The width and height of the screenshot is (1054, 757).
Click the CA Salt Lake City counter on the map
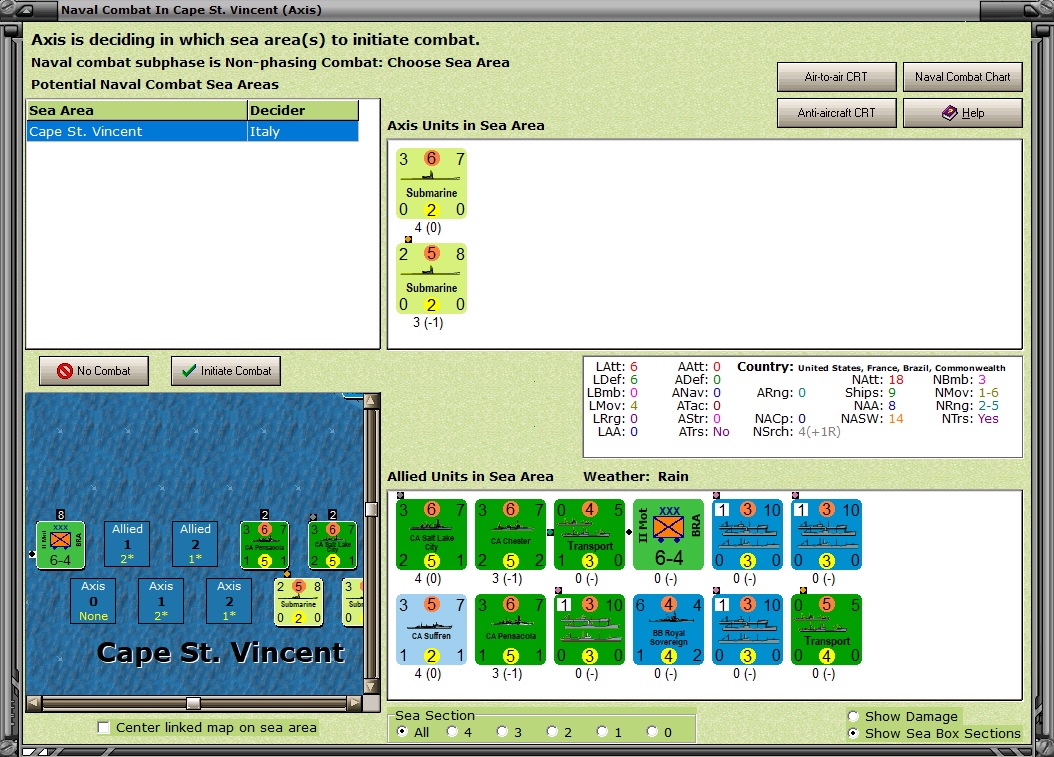click(x=333, y=545)
